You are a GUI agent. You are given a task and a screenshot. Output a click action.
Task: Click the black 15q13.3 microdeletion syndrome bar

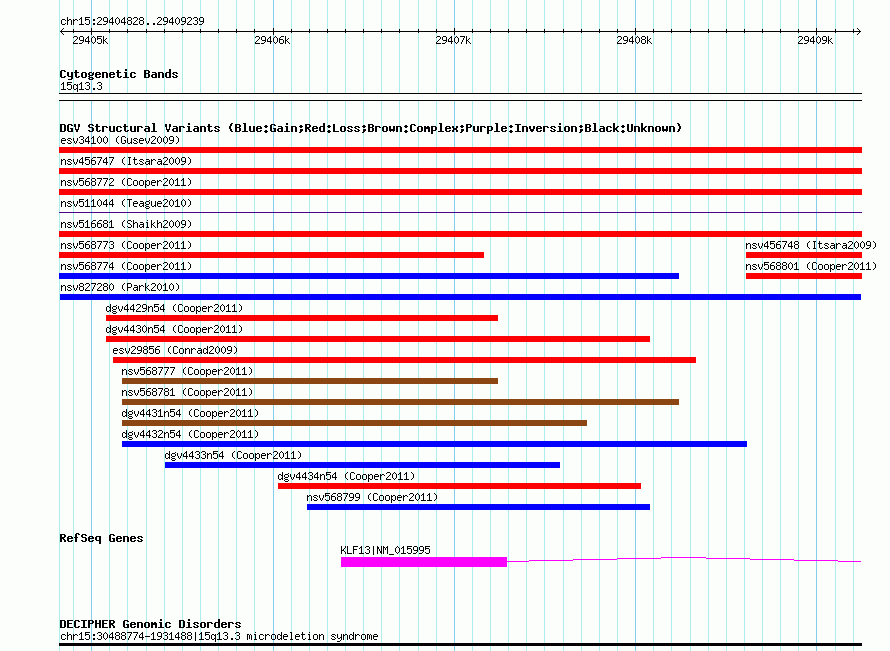coord(460,645)
